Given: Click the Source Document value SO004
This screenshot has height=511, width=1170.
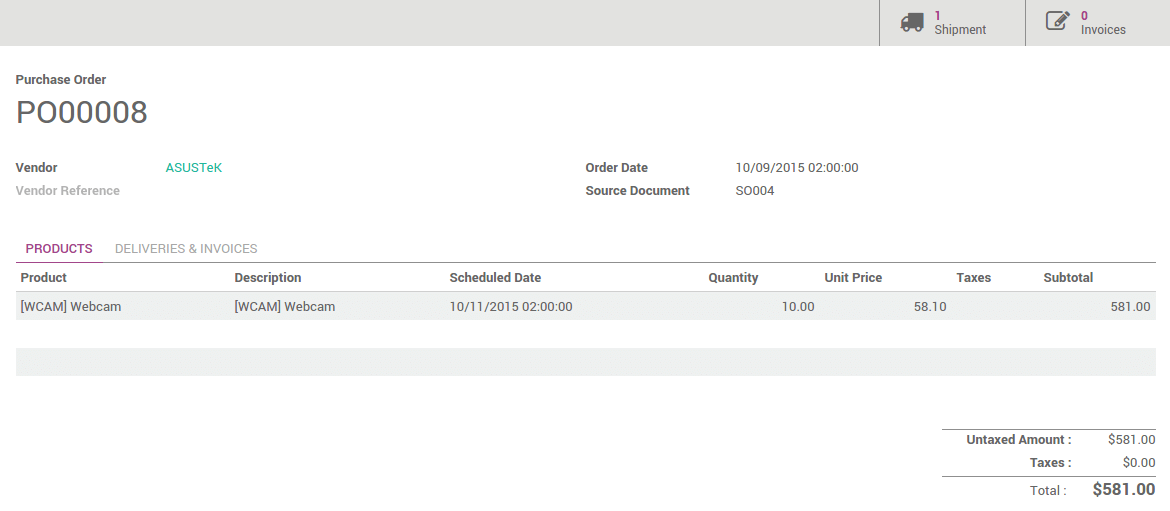Looking at the screenshot, I should [x=755, y=191].
